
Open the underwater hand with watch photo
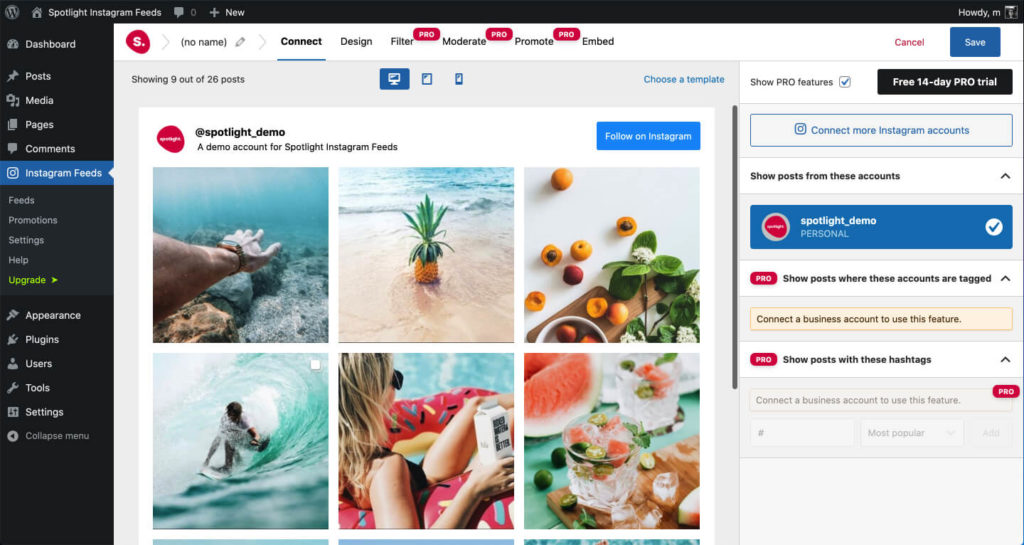(240, 255)
